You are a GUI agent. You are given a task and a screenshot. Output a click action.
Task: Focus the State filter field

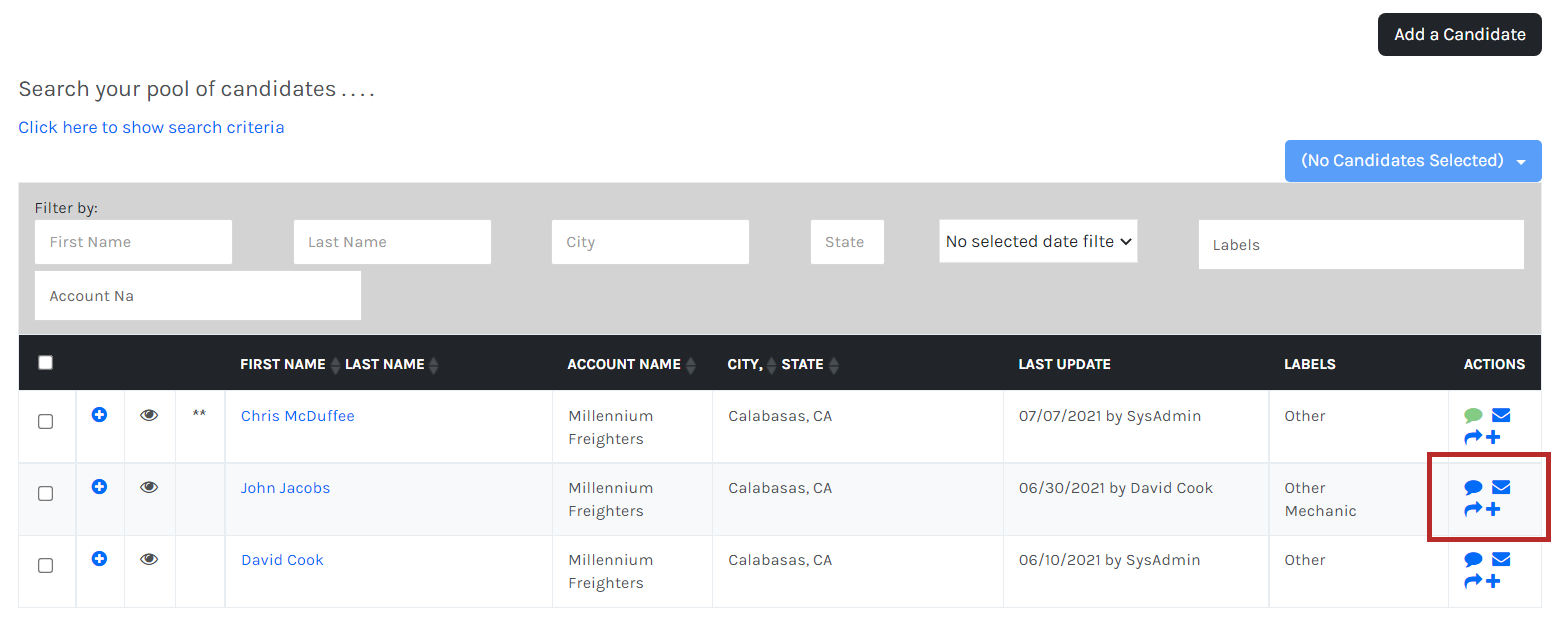tap(847, 242)
